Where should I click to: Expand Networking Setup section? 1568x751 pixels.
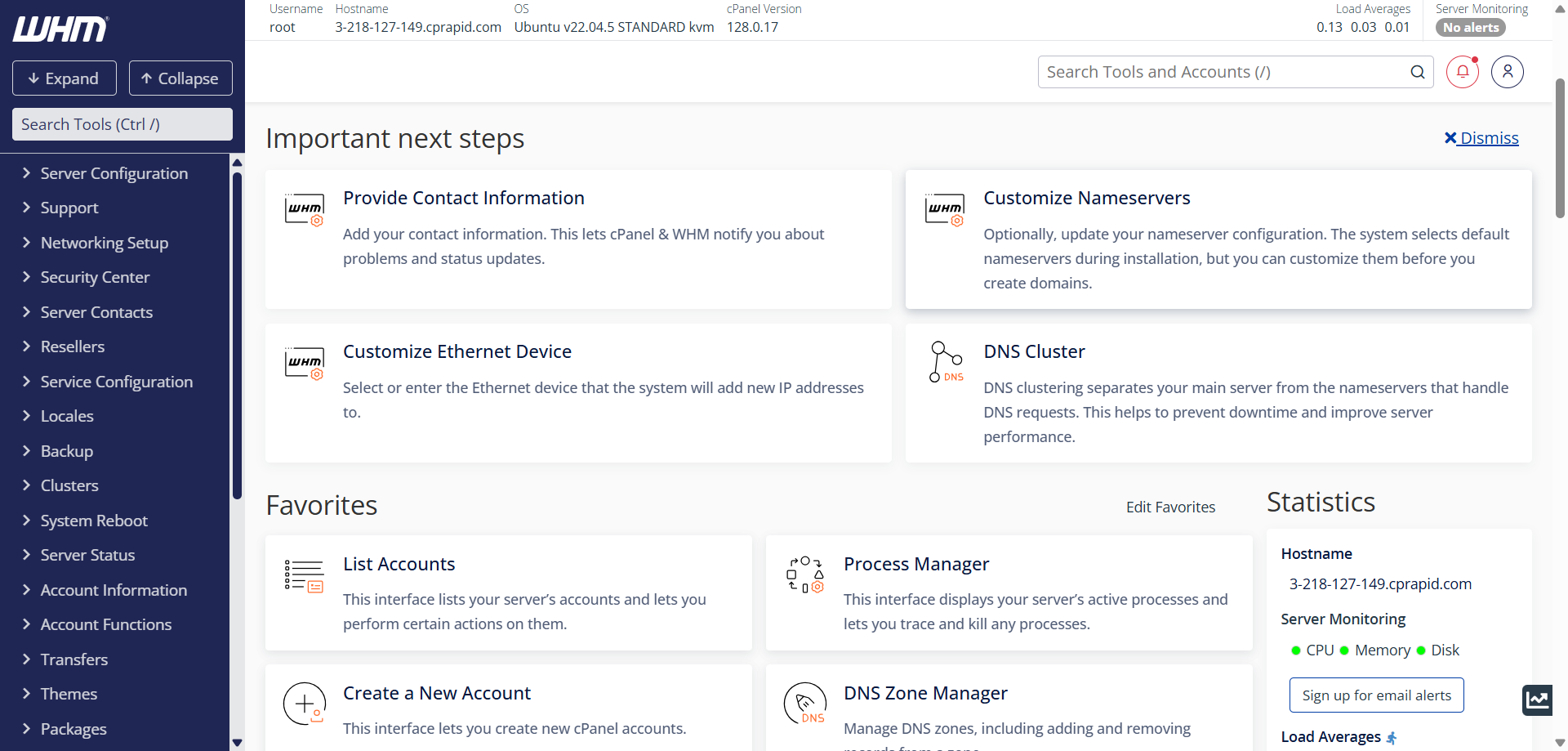tap(105, 243)
